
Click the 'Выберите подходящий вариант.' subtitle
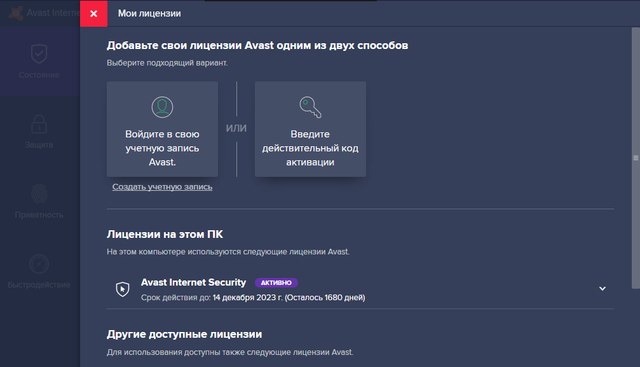(167, 63)
